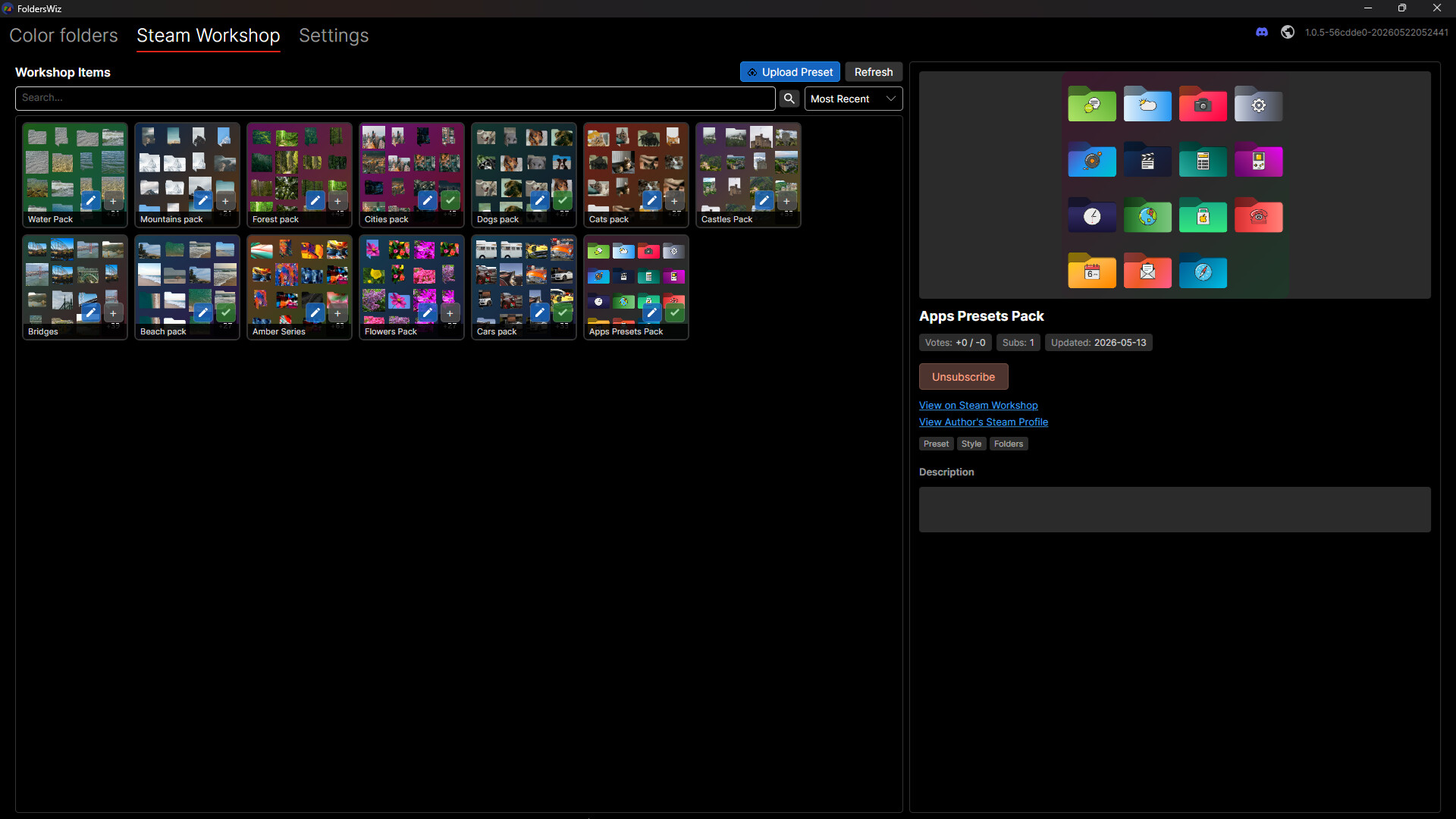Switch to the Color folders tab
Image resolution: width=1456 pixels, height=819 pixels.
[x=64, y=36]
